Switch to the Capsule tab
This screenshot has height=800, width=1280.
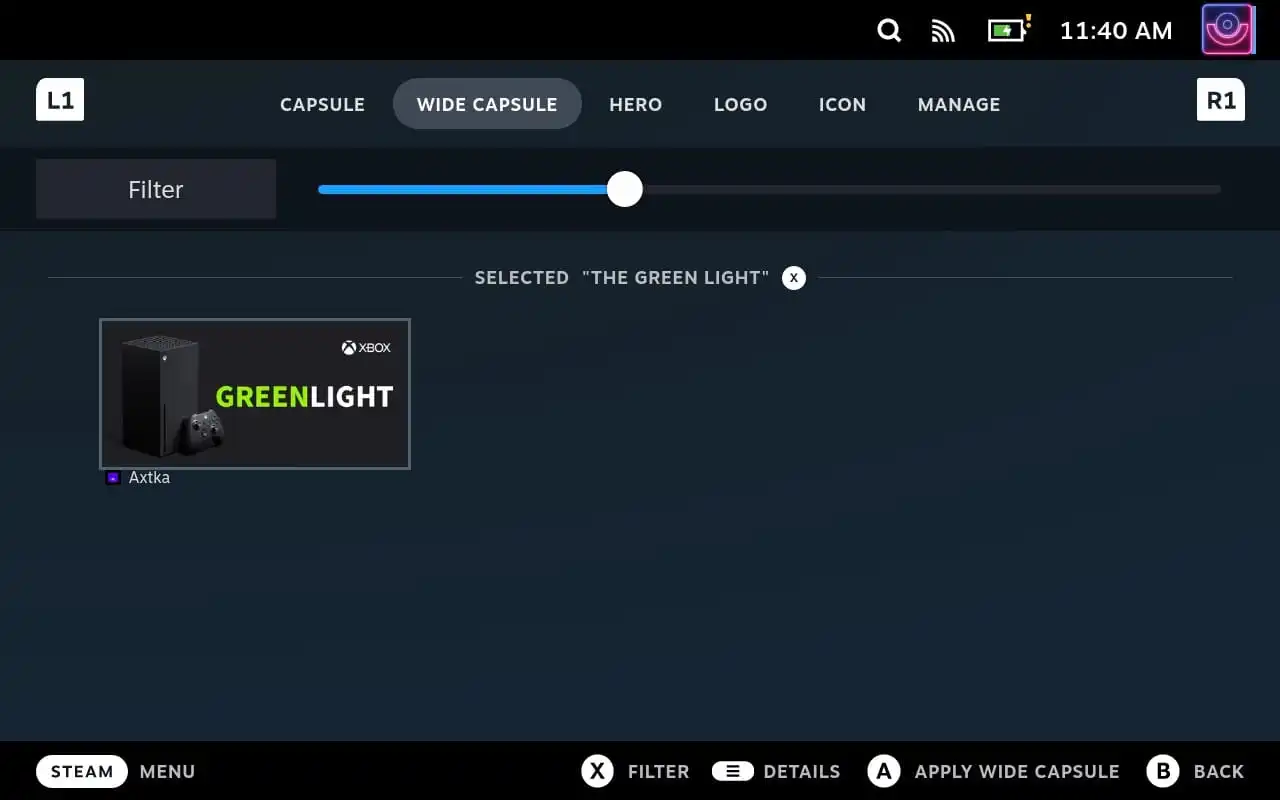coord(322,104)
